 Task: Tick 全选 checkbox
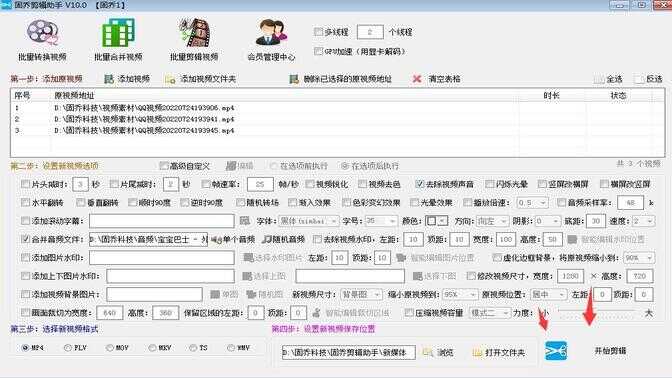(599, 79)
